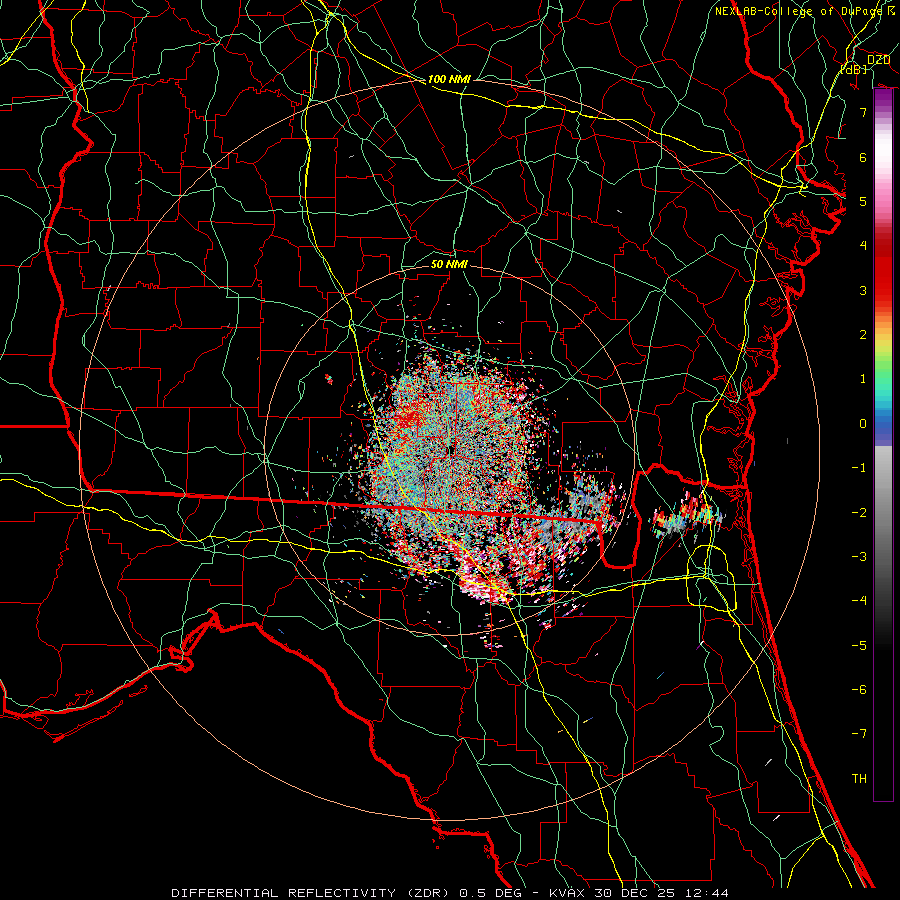Click the "KVAX" station identifier
Viewport: 900px width, 900px height.
tap(567, 893)
